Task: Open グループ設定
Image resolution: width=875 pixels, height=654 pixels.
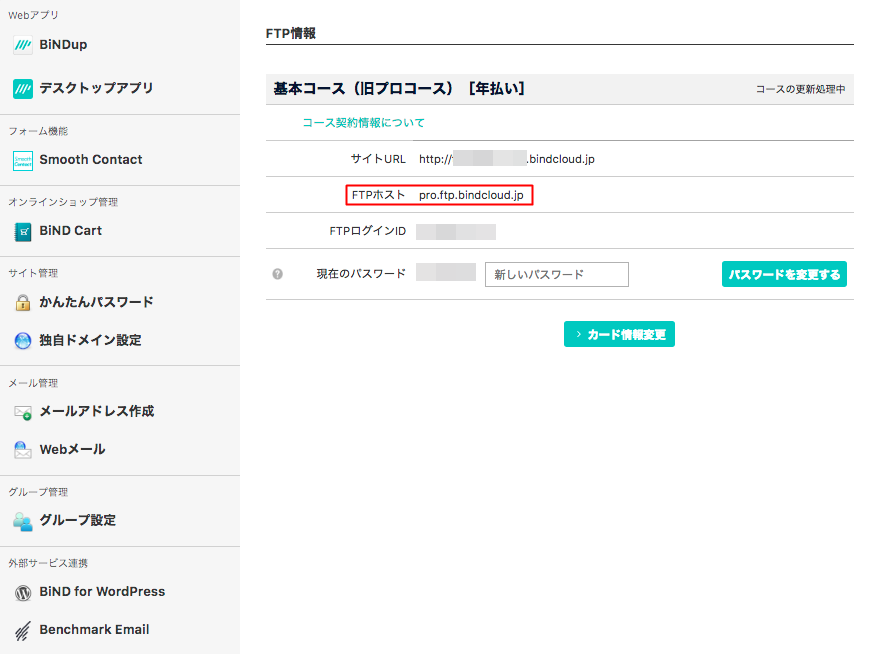Action: coord(80,521)
